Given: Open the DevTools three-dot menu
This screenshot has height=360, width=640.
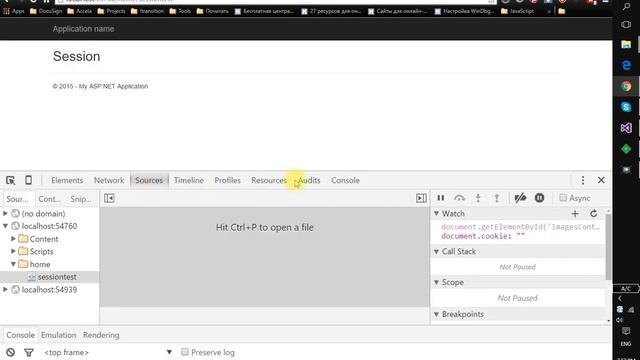Looking at the screenshot, I should click(x=583, y=180).
